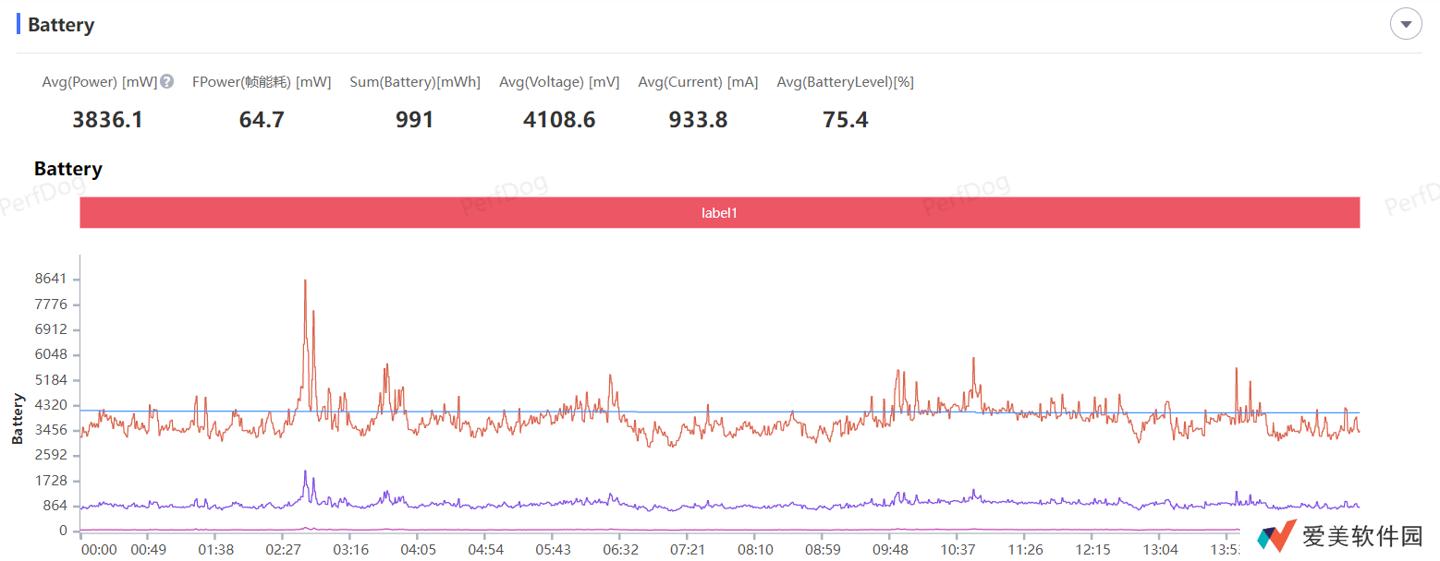Viewport: 1440px width, 561px height.
Task: Click the 13:04 time axis marker
Action: tap(1160, 549)
